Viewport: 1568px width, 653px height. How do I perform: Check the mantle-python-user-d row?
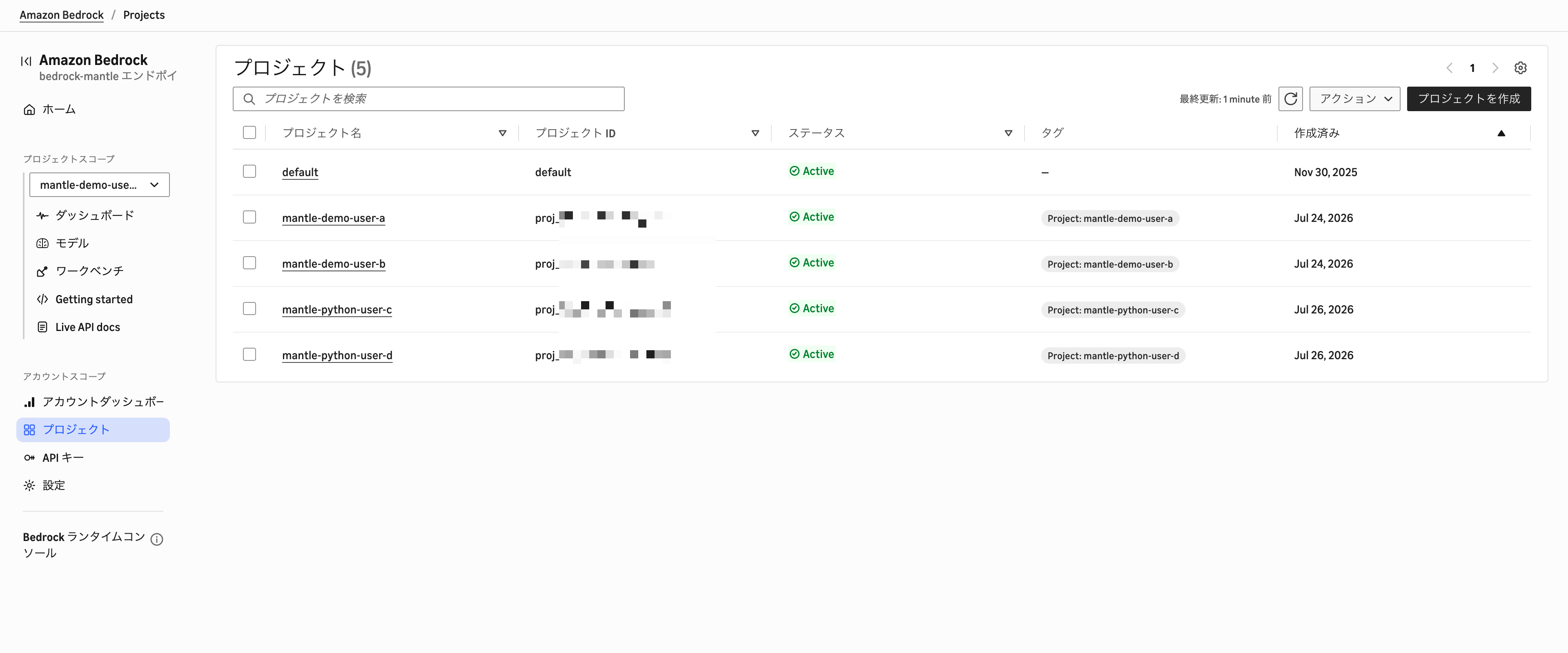tap(249, 355)
